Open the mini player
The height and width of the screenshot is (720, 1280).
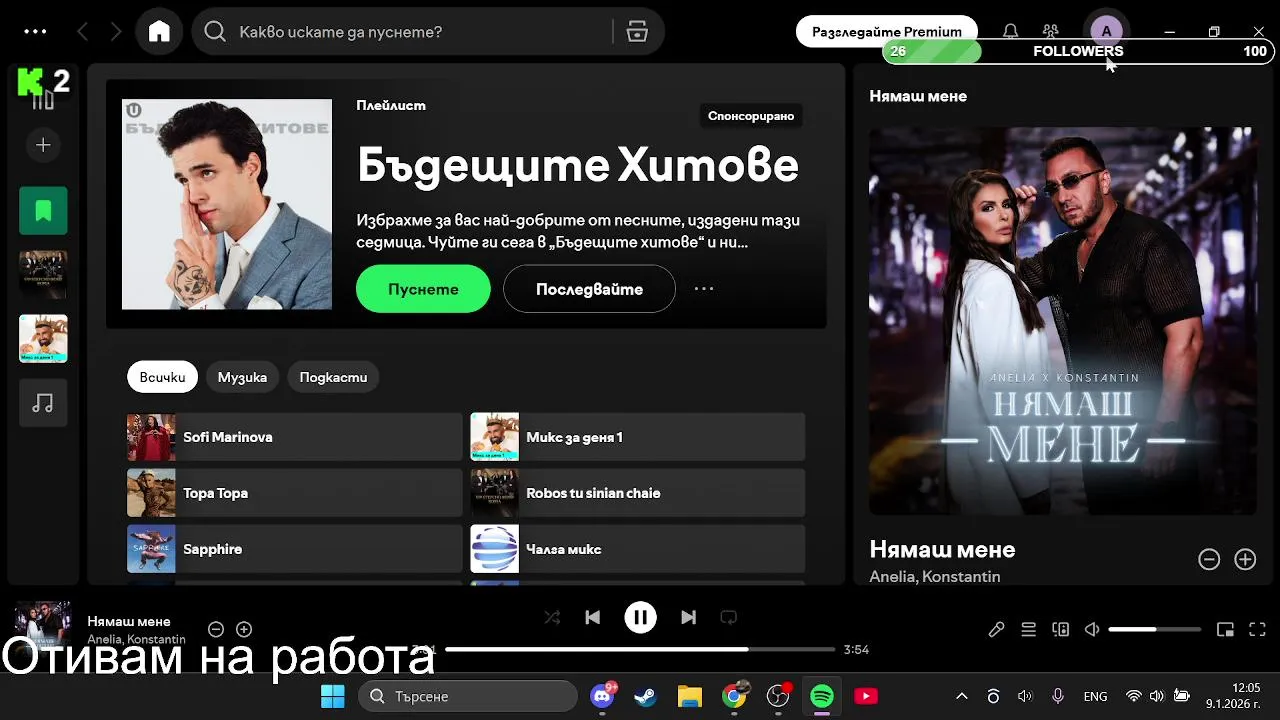click(x=1225, y=629)
